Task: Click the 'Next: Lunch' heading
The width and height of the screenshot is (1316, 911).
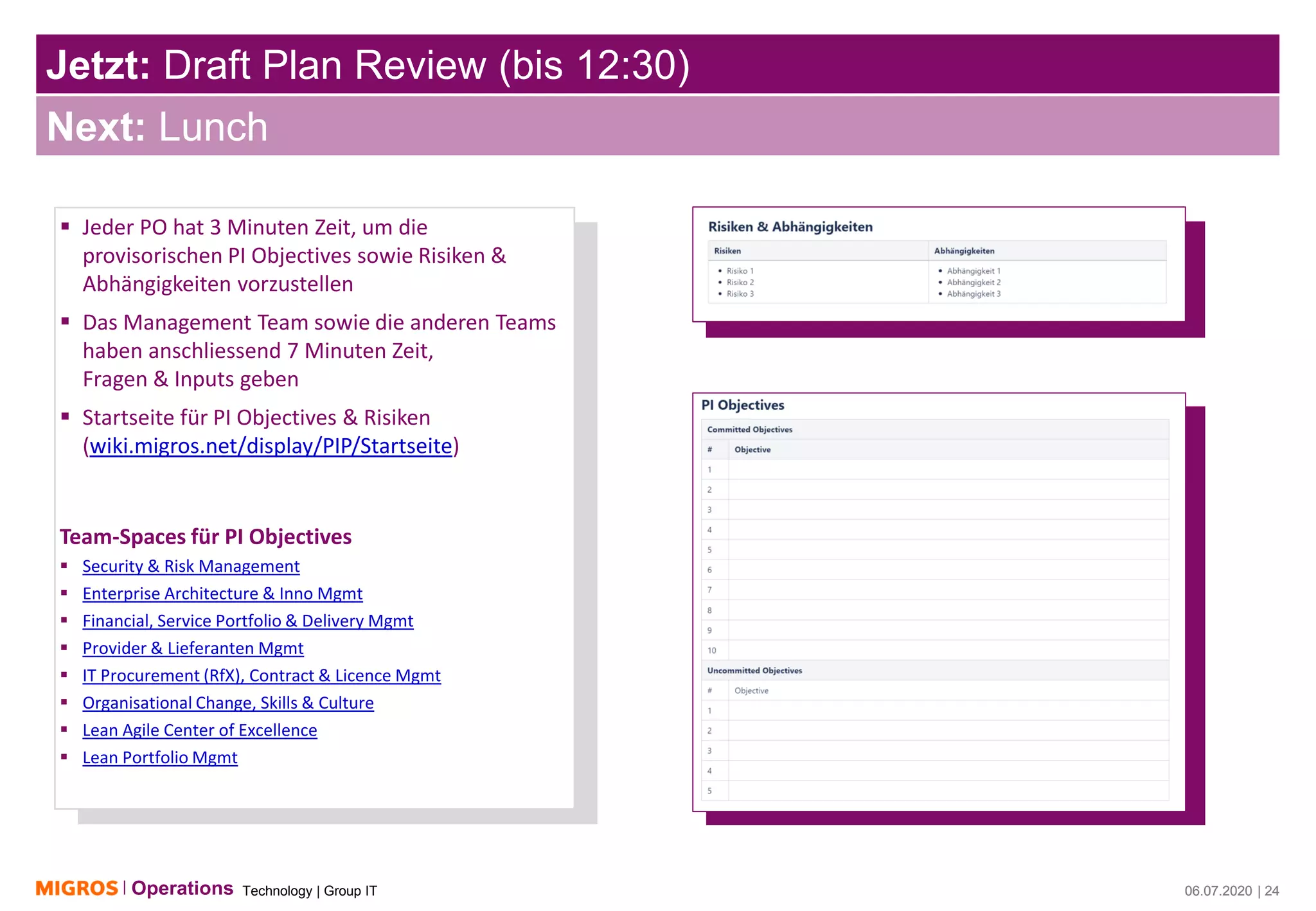Action: pos(157,127)
